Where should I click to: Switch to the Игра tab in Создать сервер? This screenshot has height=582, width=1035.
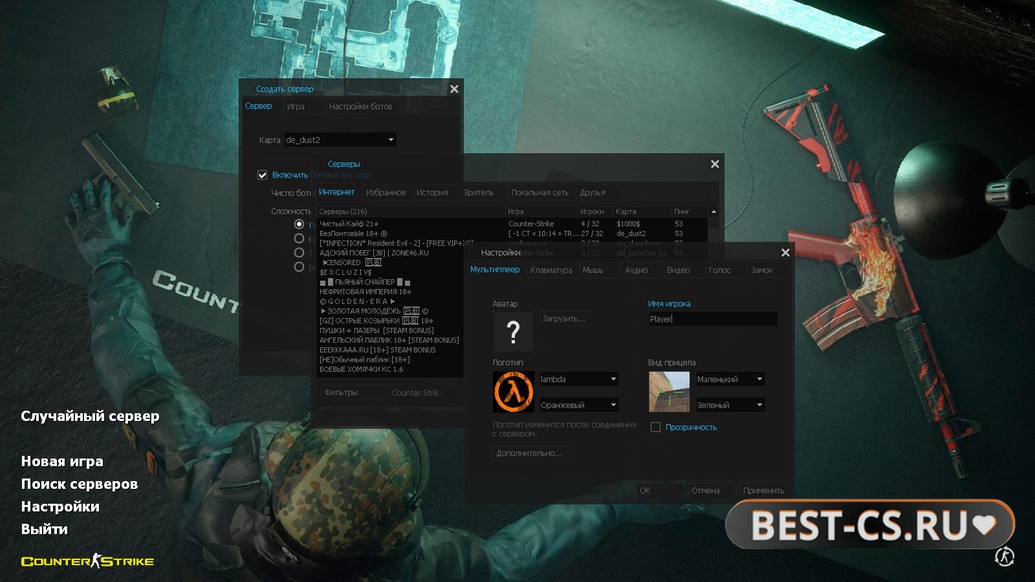point(296,106)
